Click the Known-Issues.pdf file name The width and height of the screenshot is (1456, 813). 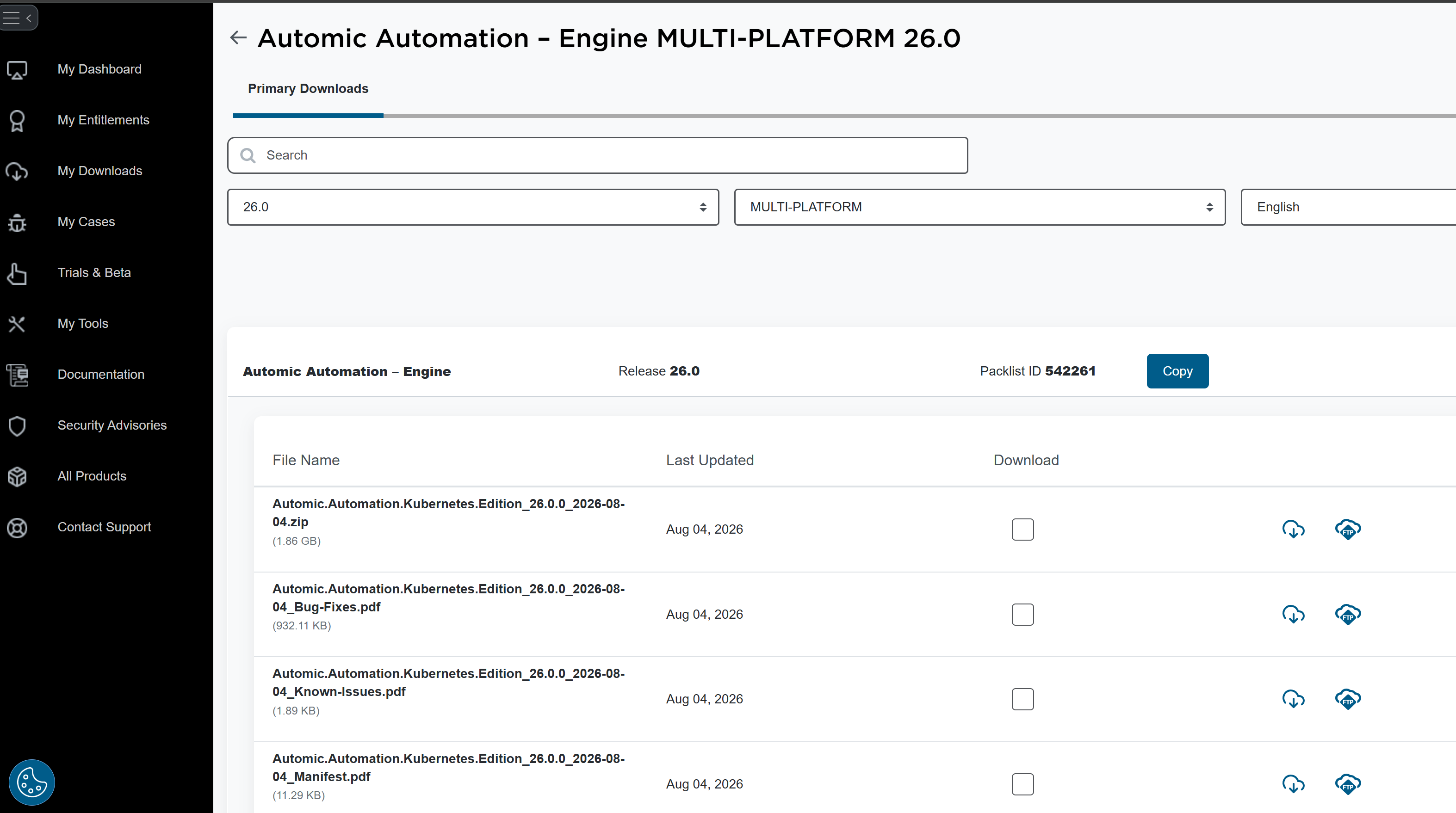point(449,683)
